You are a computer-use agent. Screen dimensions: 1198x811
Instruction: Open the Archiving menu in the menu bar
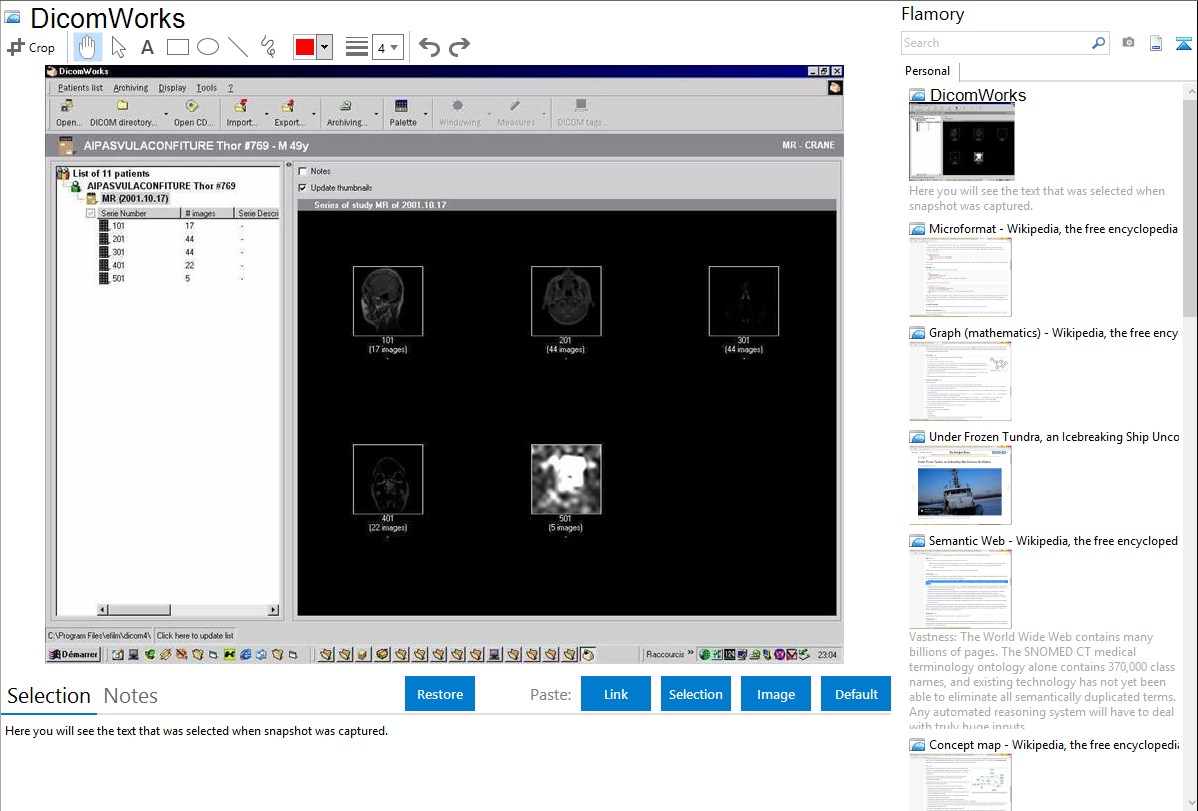(x=131, y=88)
